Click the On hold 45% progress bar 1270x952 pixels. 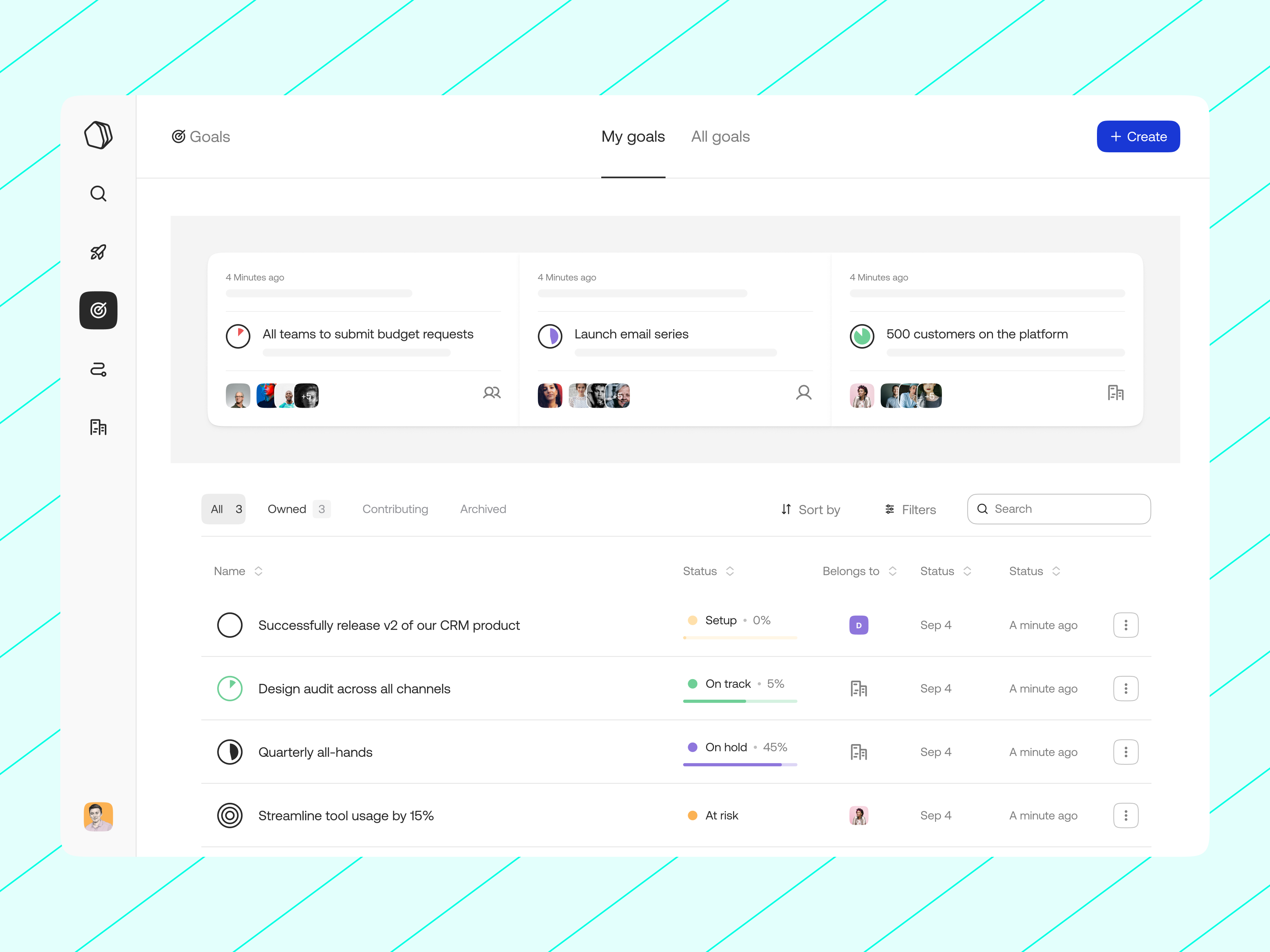click(739, 764)
